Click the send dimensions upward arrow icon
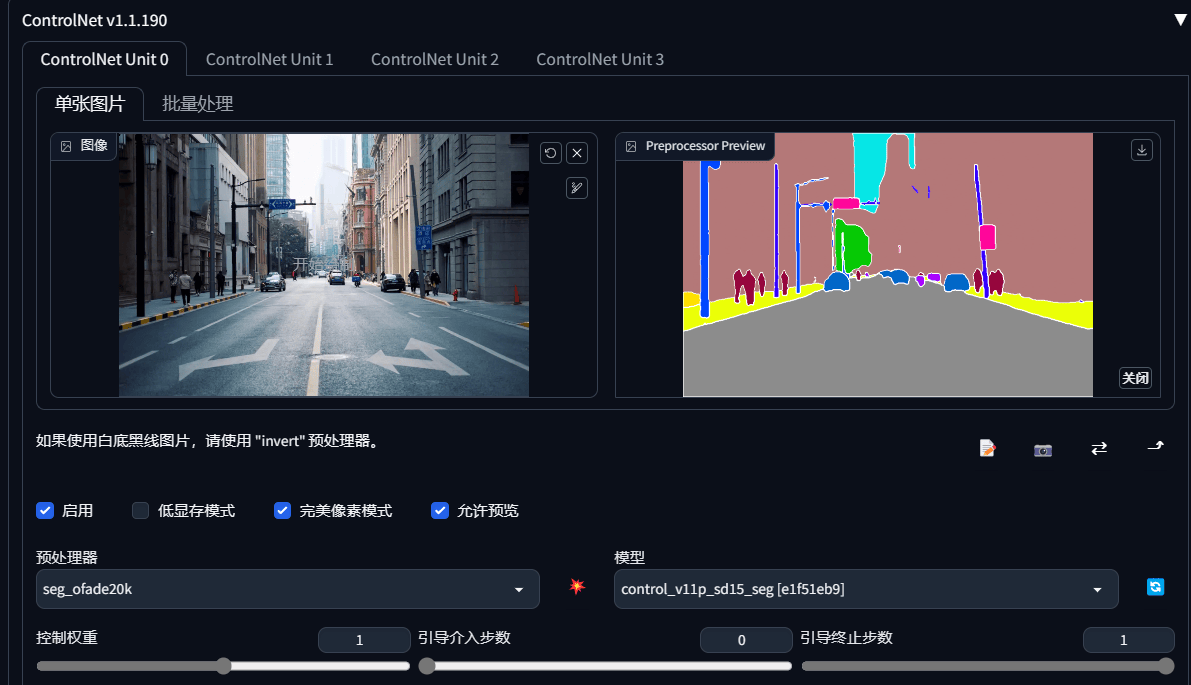This screenshot has height=685, width=1191. [1155, 447]
